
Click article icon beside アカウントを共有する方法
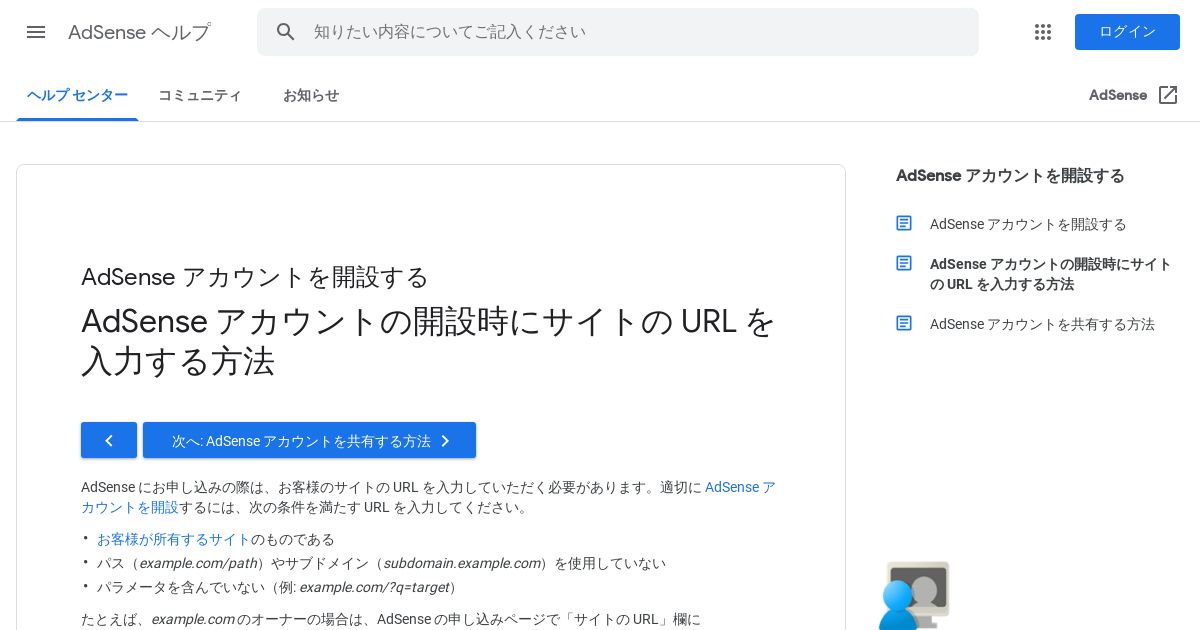pos(904,323)
